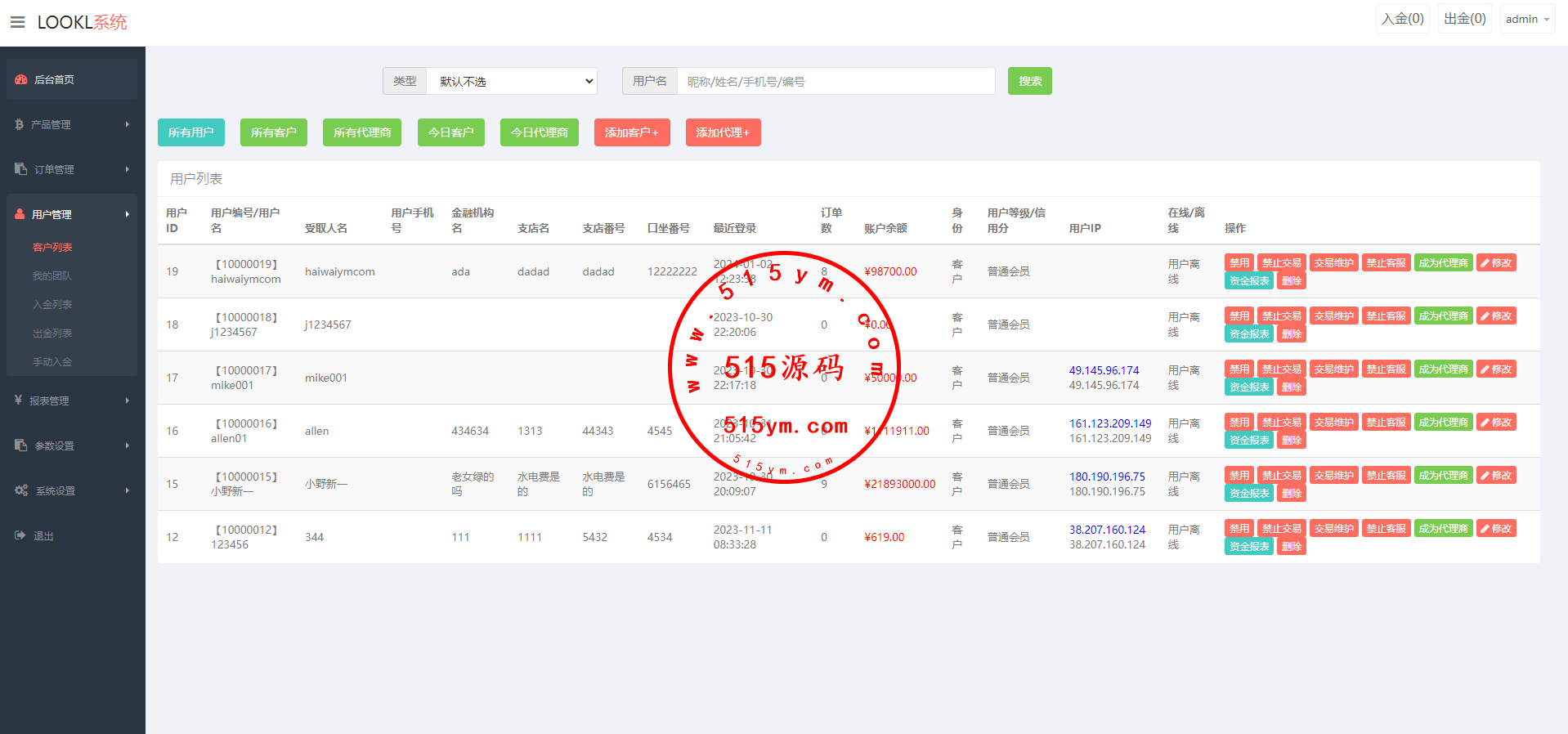Image resolution: width=1568 pixels, height=734 pixels.
Task: Click 禁止客服 for user allen01
Action: (x=1386, y=423)
